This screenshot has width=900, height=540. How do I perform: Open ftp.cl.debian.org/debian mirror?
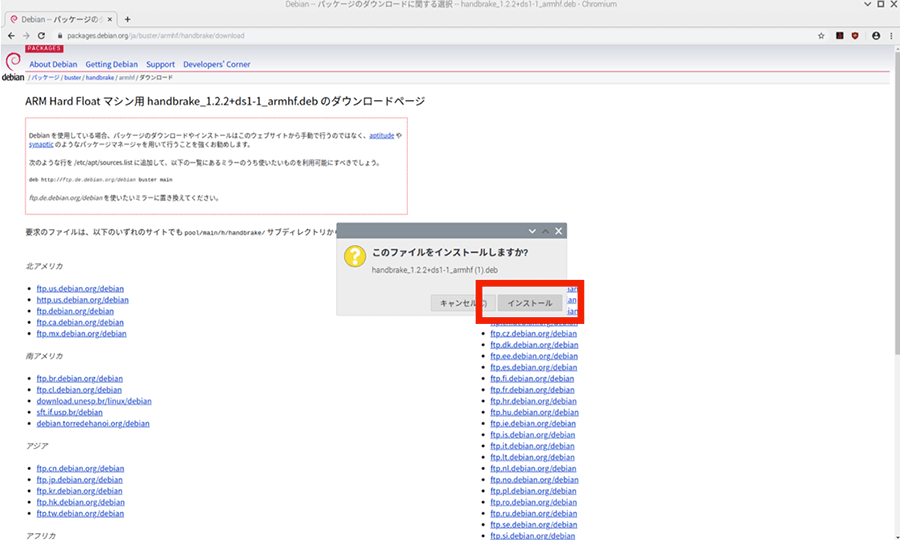79,390
